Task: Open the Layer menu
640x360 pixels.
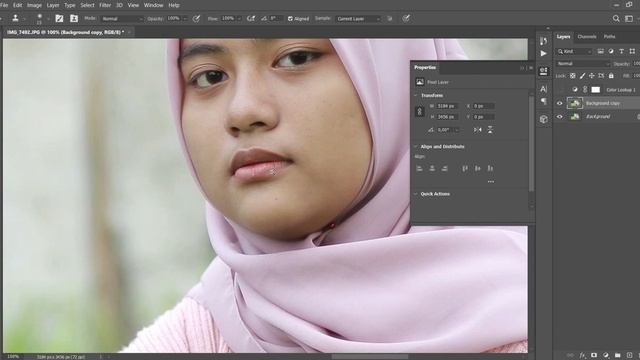Action: point(53,5)
